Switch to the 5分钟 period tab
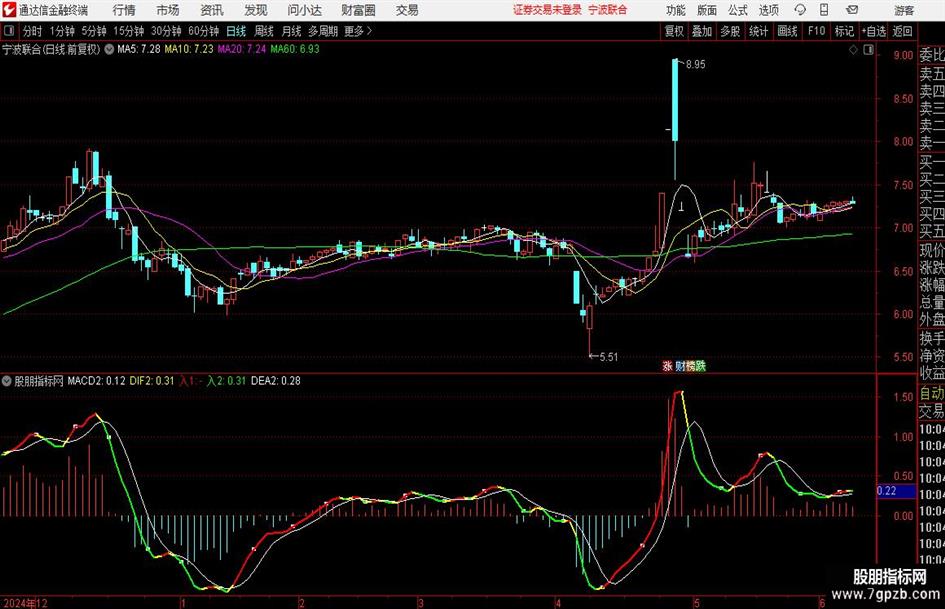The width and height of the screenshot is (945, 609). coord(94,31)
